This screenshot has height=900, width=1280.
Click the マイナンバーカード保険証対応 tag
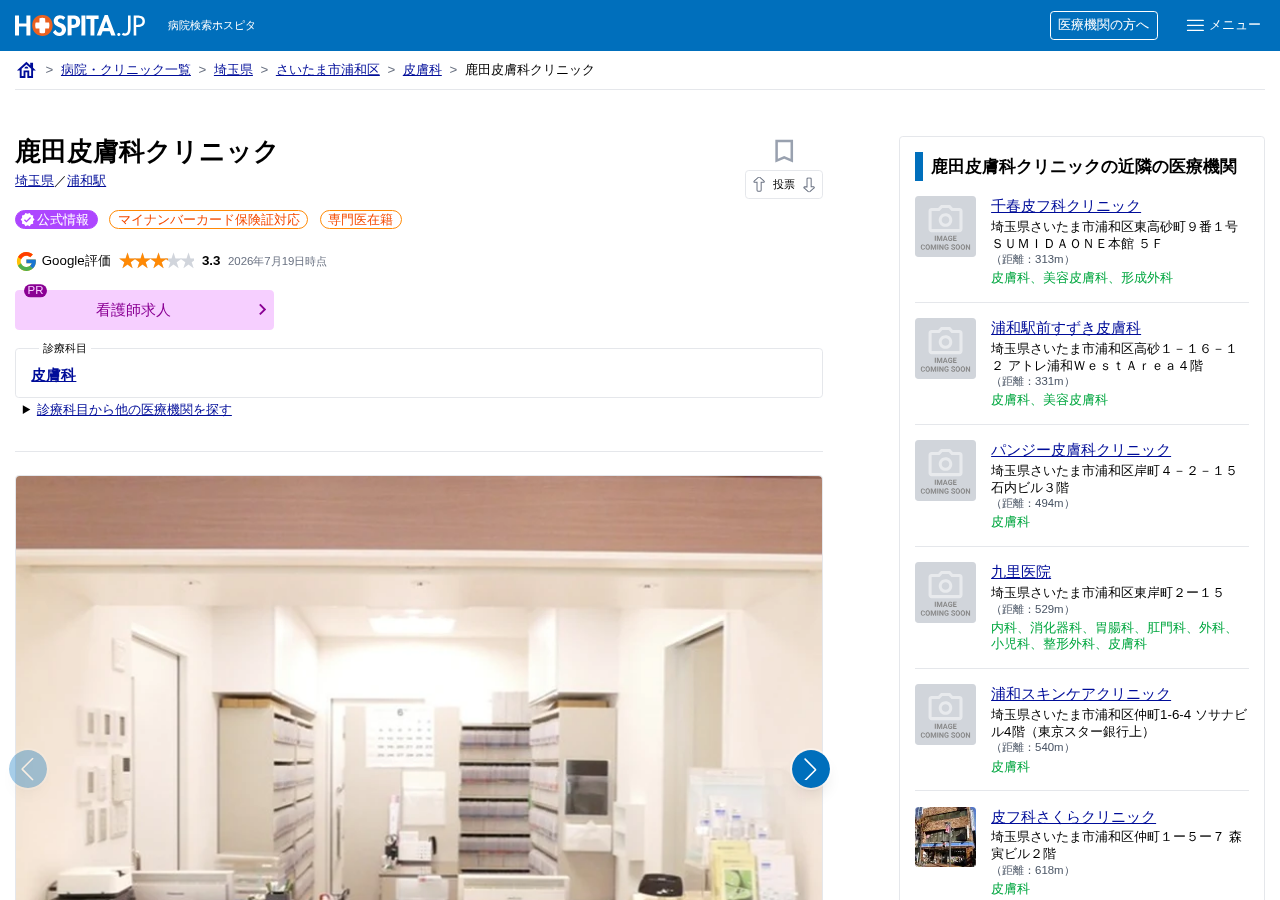208,220
